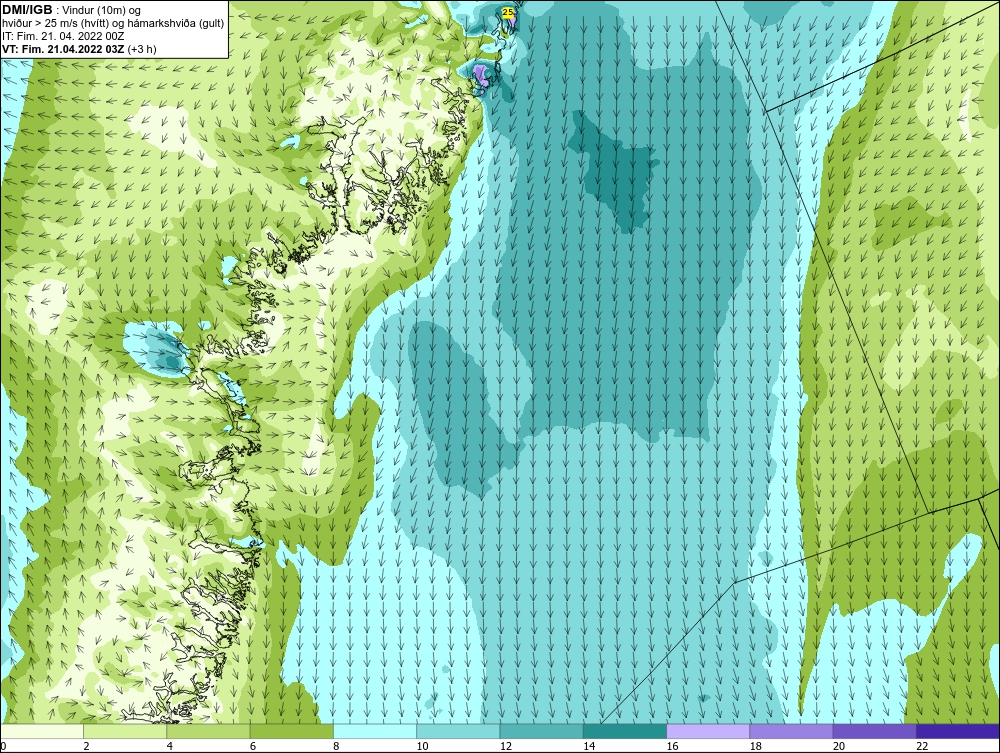Select the 20–22 m/s violet swatch
The width and height of the screenshot is (1000, 753).
[x=874, y=731]
